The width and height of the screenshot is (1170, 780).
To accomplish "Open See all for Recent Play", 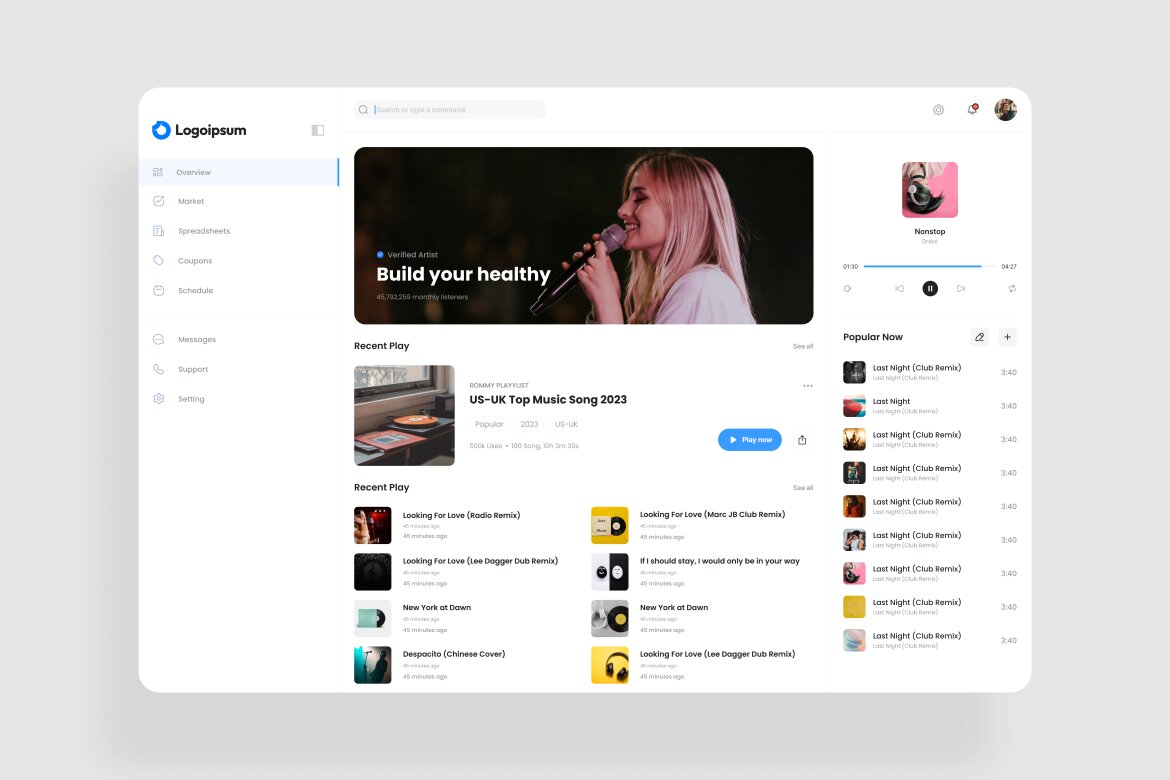I will [x=803, y=345].
